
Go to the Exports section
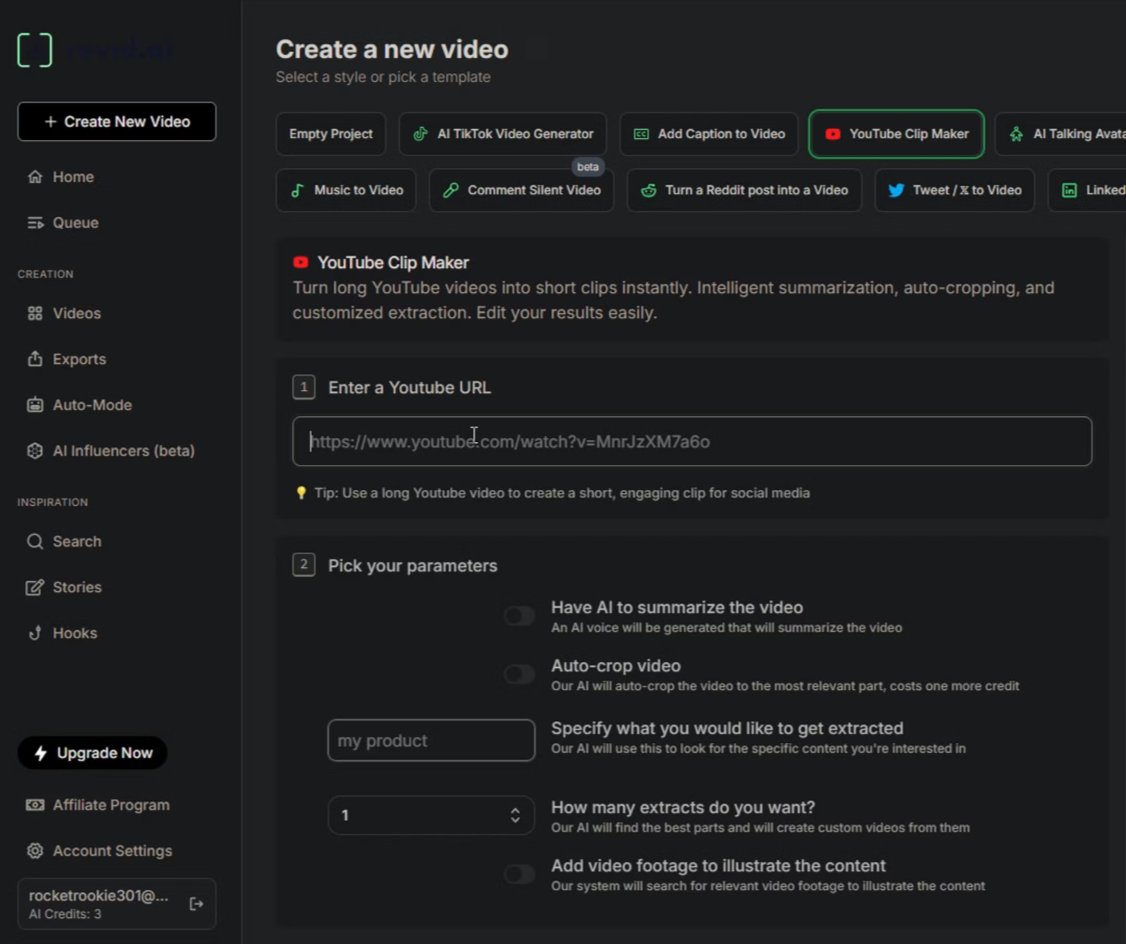[x=78, y=359]
